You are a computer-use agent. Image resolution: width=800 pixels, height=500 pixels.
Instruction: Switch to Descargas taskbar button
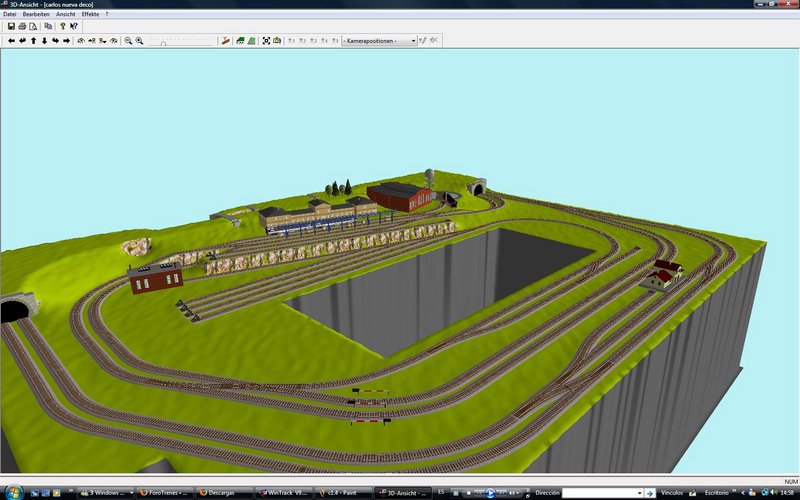click(x=223, y=493)
